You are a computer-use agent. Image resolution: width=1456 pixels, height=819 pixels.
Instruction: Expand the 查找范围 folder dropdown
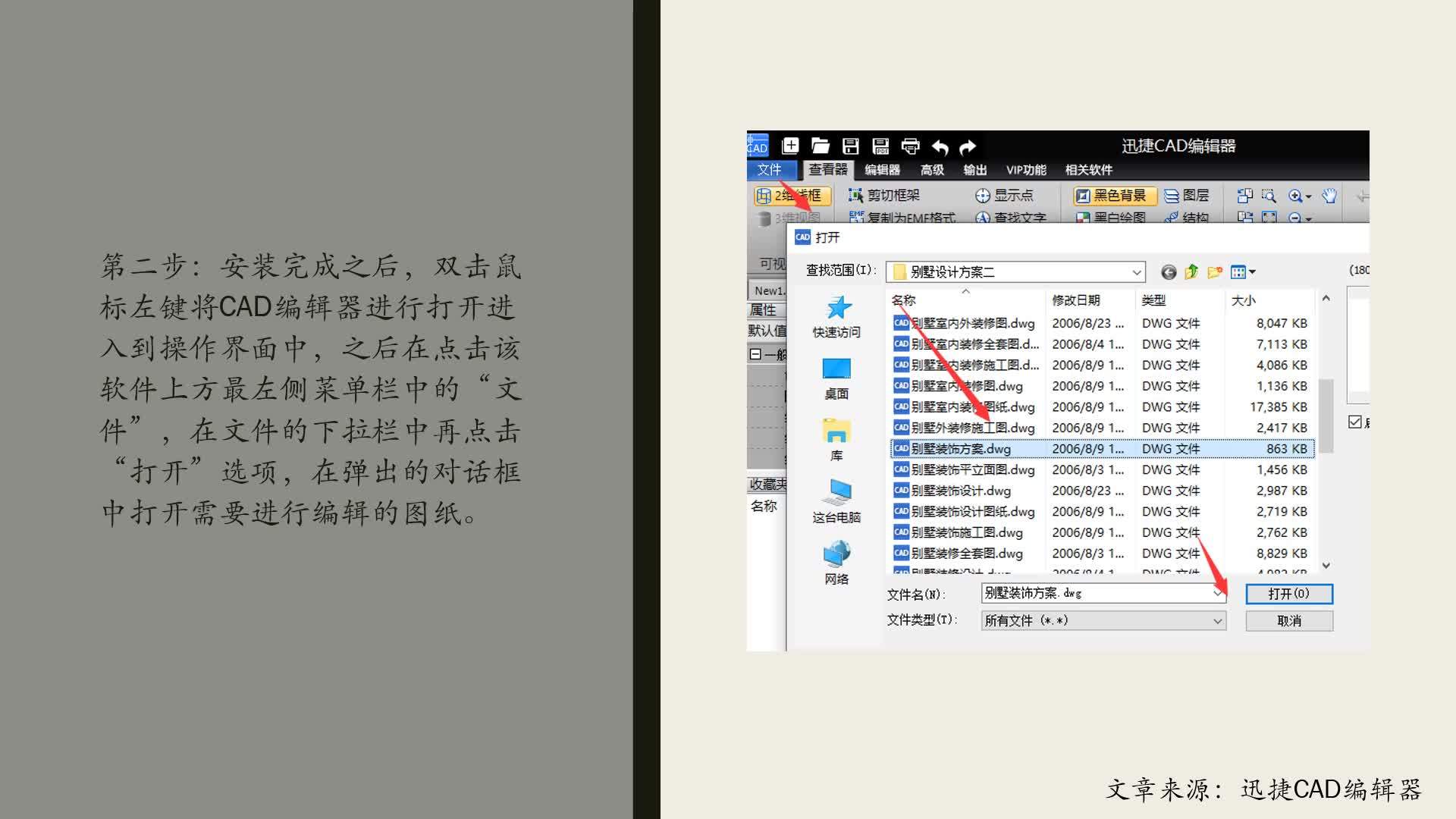tap(1137, 271)
